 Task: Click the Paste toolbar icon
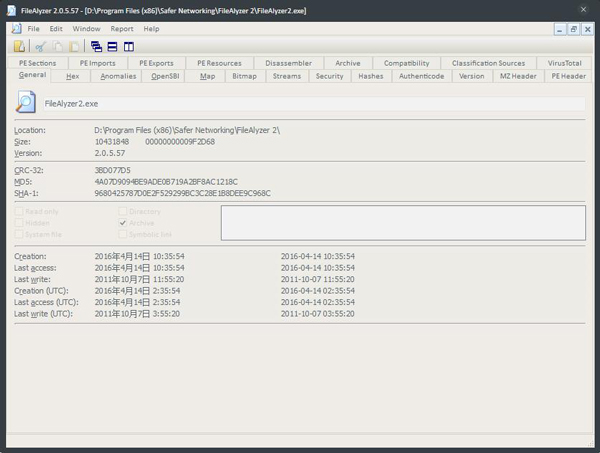[74, 47]
